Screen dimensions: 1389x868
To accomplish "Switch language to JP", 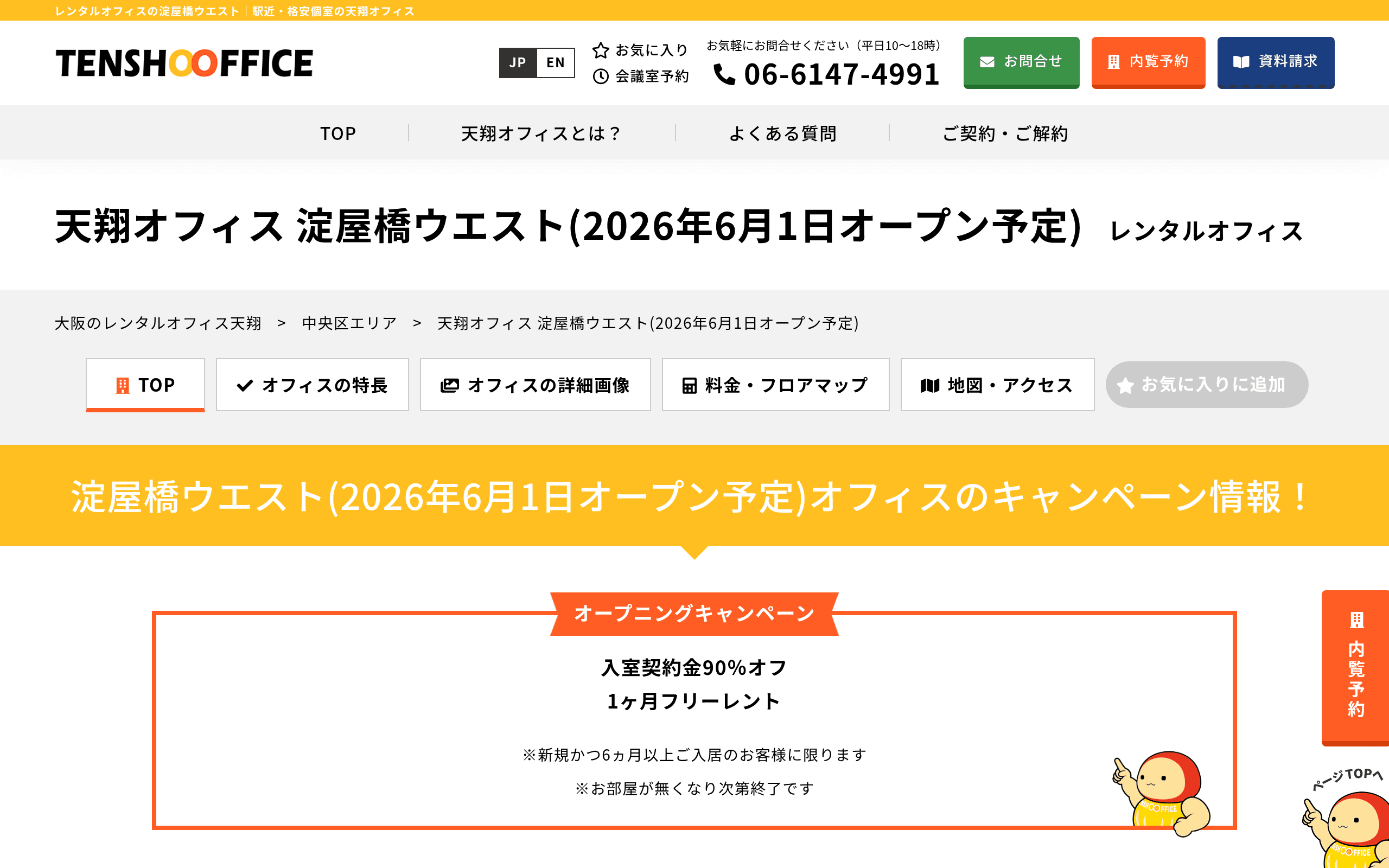I will click(518, 62).
